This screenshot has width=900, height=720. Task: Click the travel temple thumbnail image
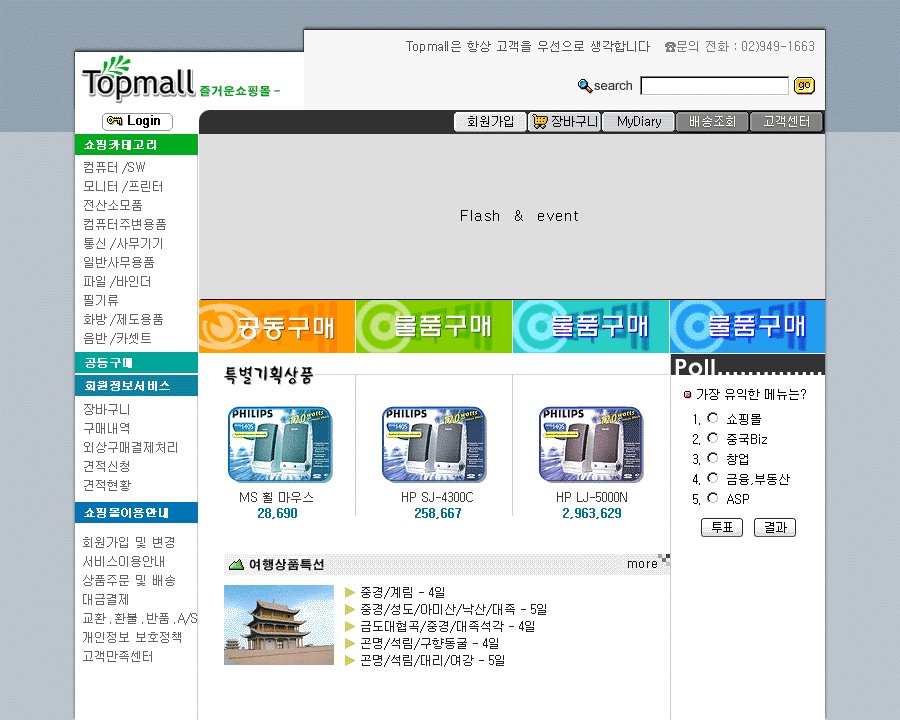(279, 625)
